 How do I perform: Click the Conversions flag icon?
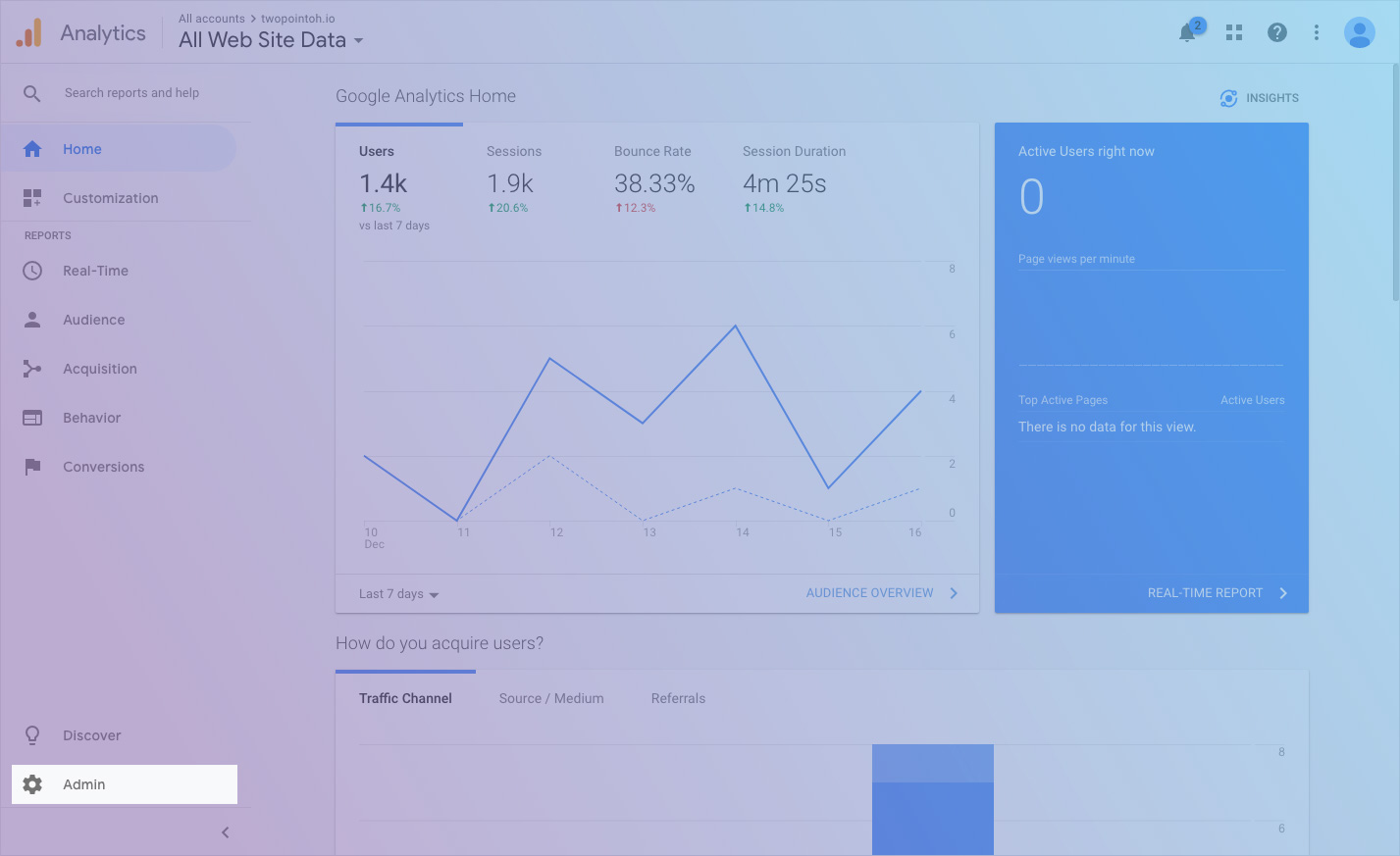point(32,467)
